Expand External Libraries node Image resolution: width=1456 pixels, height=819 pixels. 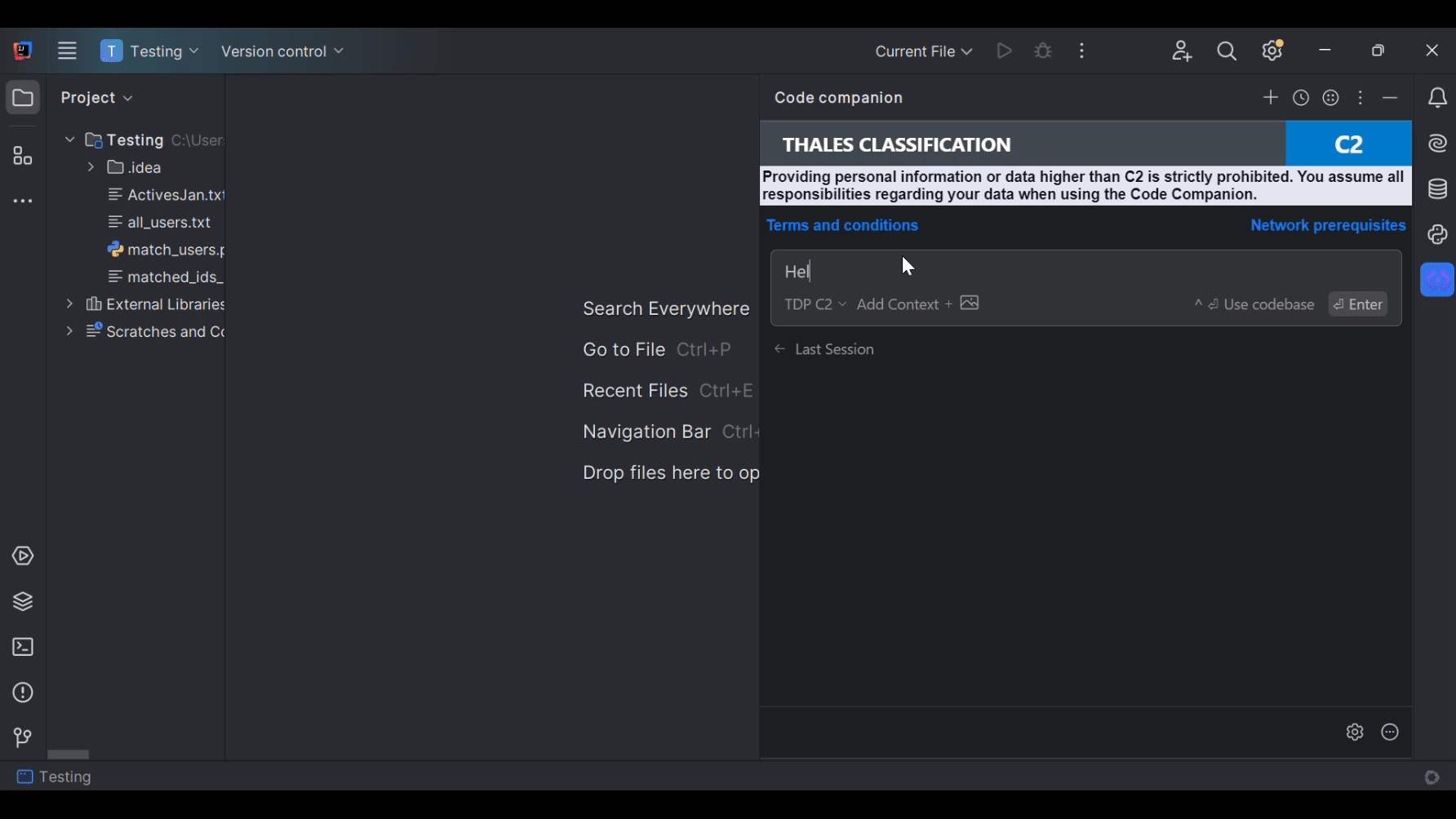69,304
